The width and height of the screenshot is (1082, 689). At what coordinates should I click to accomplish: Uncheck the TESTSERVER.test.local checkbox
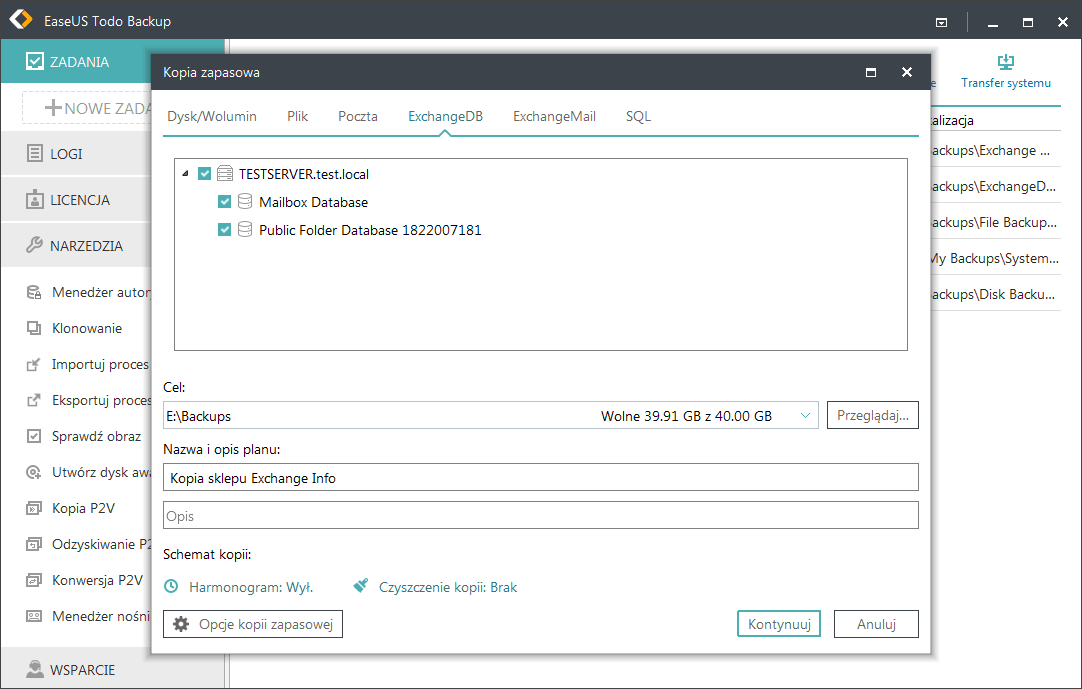pos(205,174)
